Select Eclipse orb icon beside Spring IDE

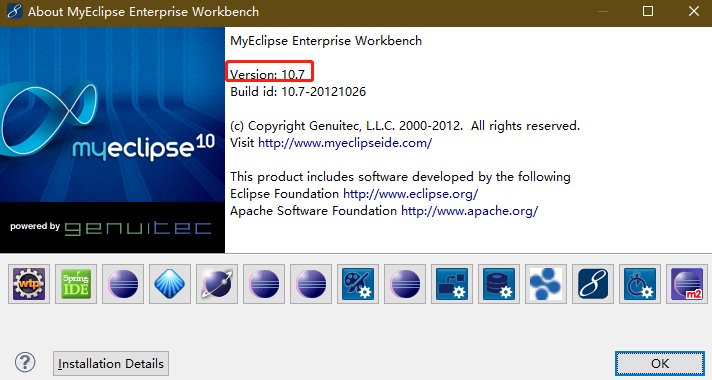(x=123, y=284)
